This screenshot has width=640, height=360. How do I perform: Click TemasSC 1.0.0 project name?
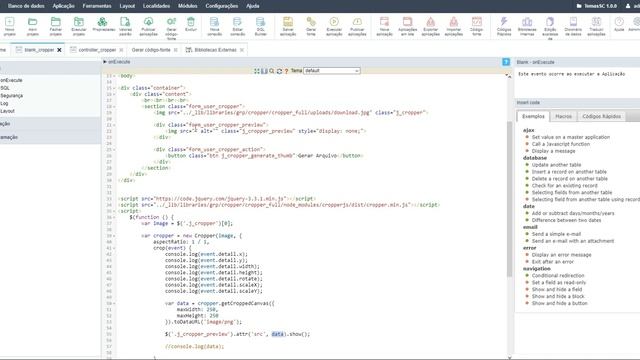(600, 6)
